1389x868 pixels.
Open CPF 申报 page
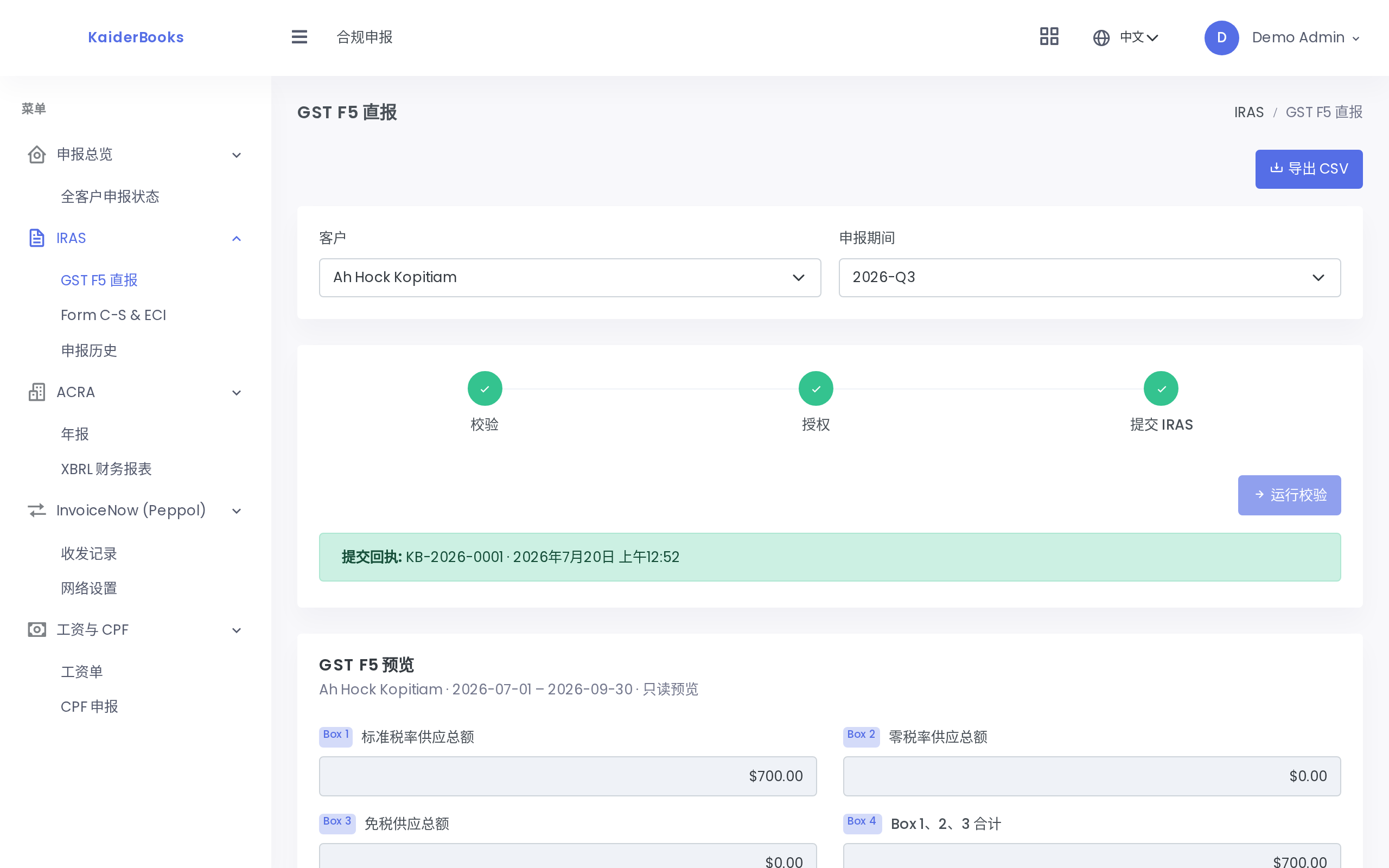click(x=90, y=707)
